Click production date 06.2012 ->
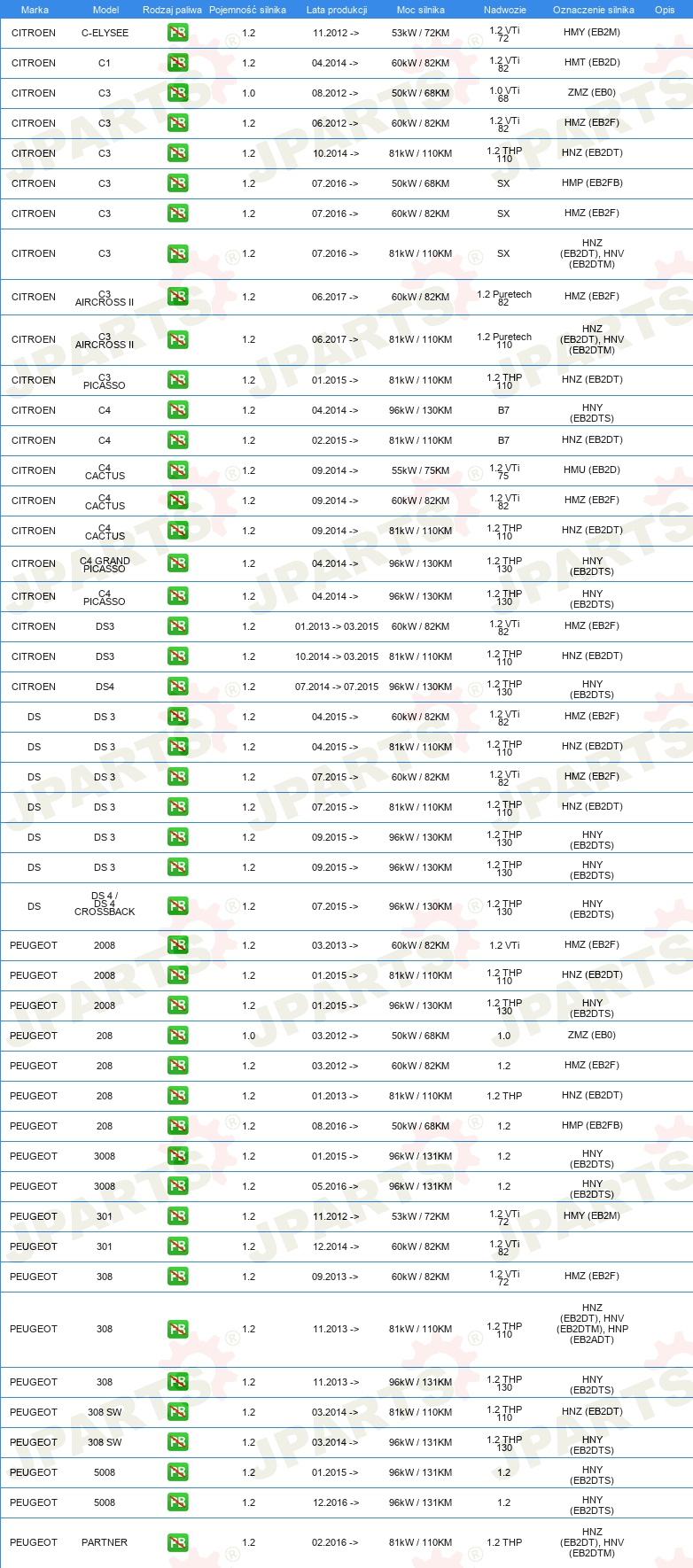The width and height of the screenshot is (693, 1568). click(x=335, y=123)
